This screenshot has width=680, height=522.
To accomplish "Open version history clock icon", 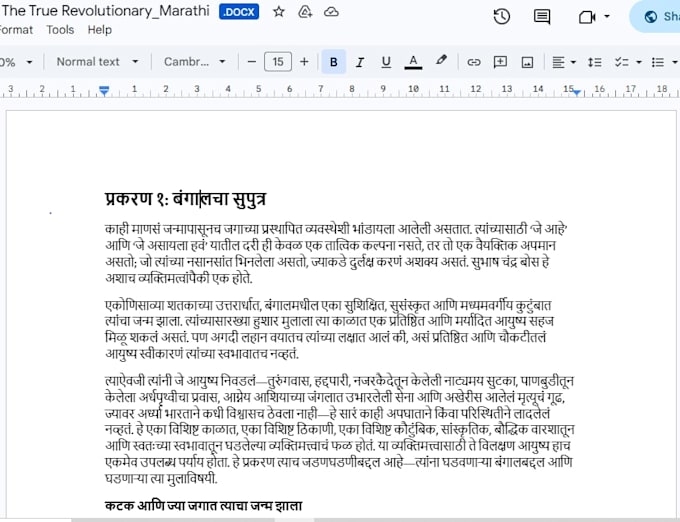I will click(502, 17).
